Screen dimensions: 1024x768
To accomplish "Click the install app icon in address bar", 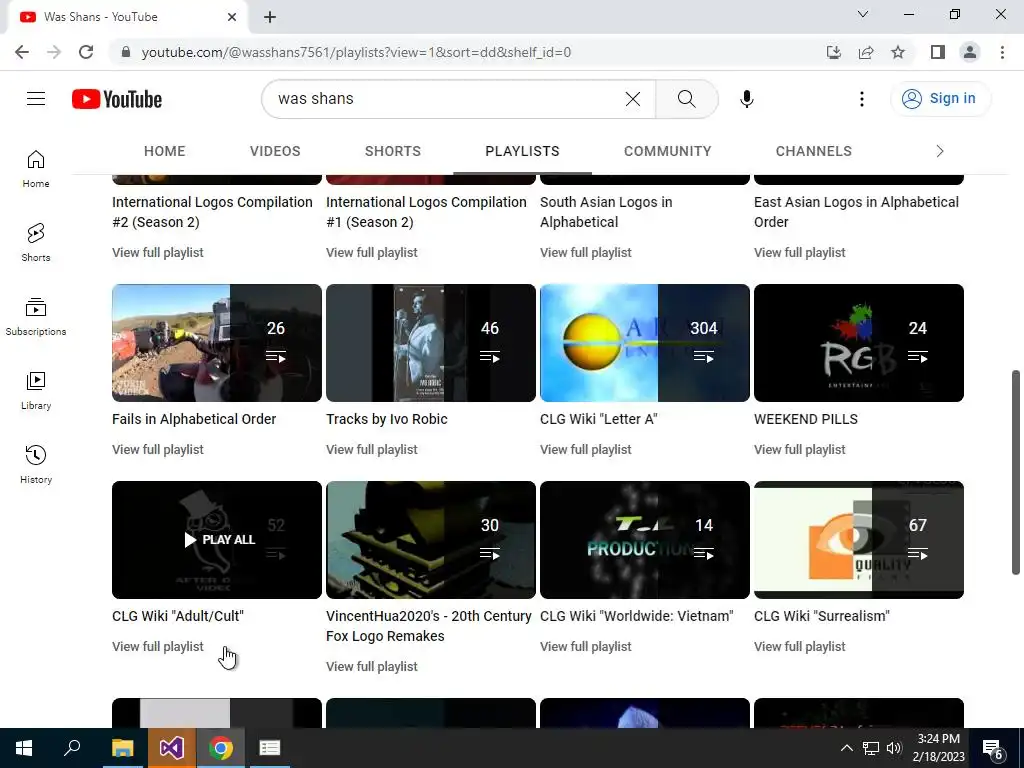I will click(x=834, y=52).
